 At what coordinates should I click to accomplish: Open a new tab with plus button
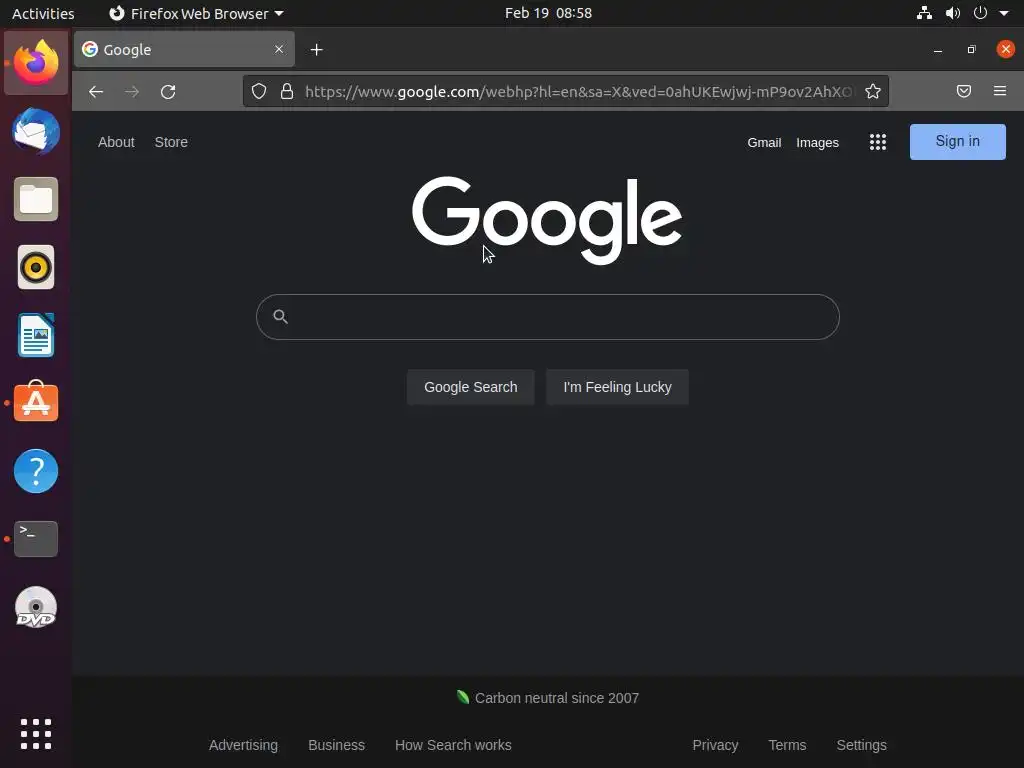click(316, 50)
